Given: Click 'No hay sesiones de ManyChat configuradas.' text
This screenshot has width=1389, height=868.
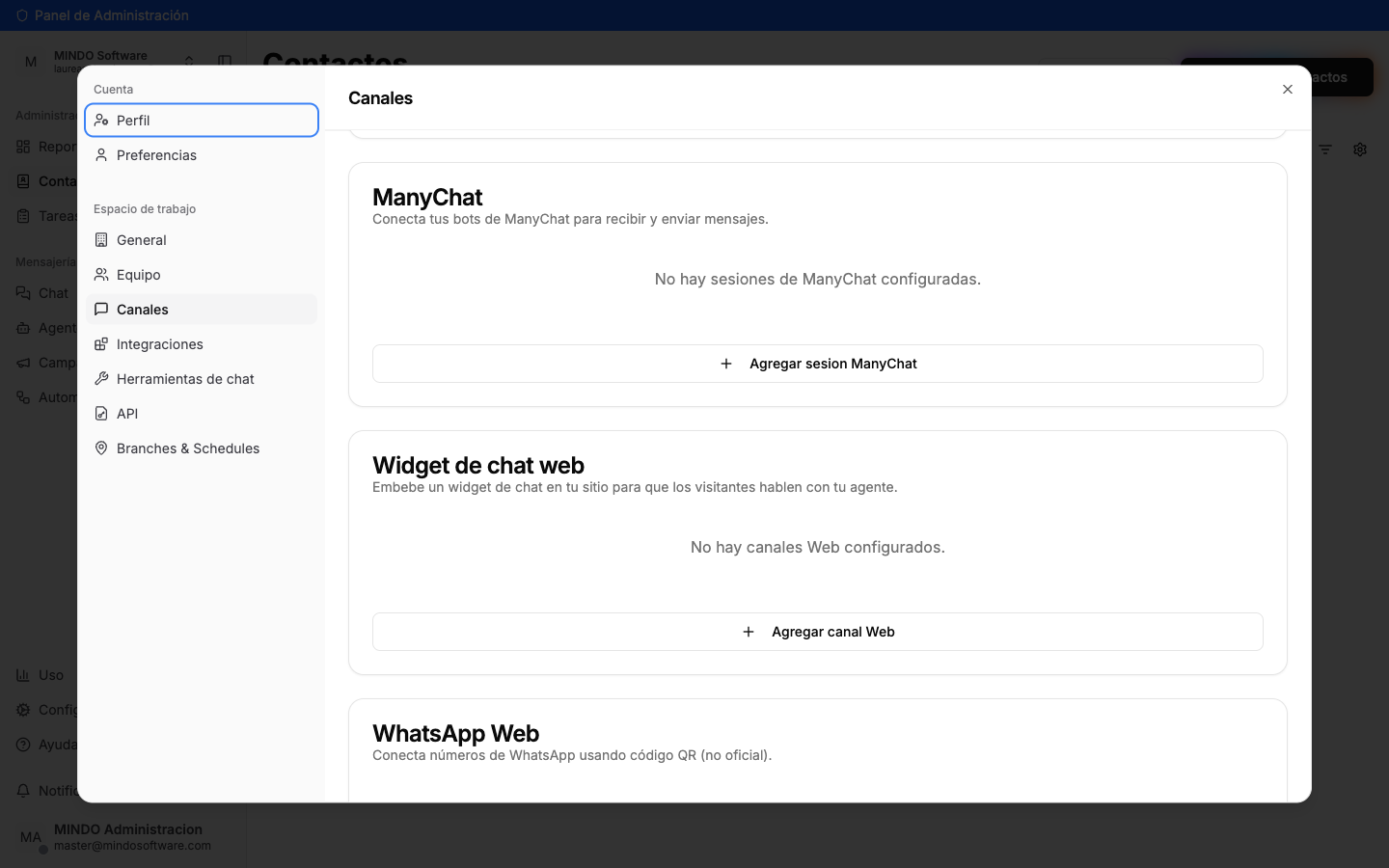Looking at the screenshot, I should tap(818, 279).
